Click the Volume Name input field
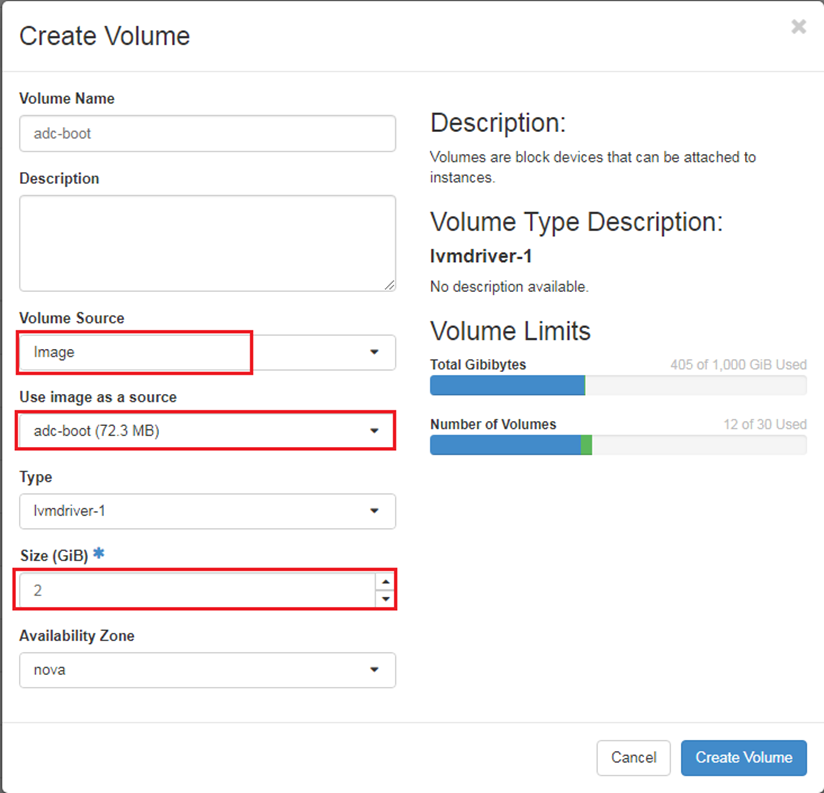 [x=207, y=133]
